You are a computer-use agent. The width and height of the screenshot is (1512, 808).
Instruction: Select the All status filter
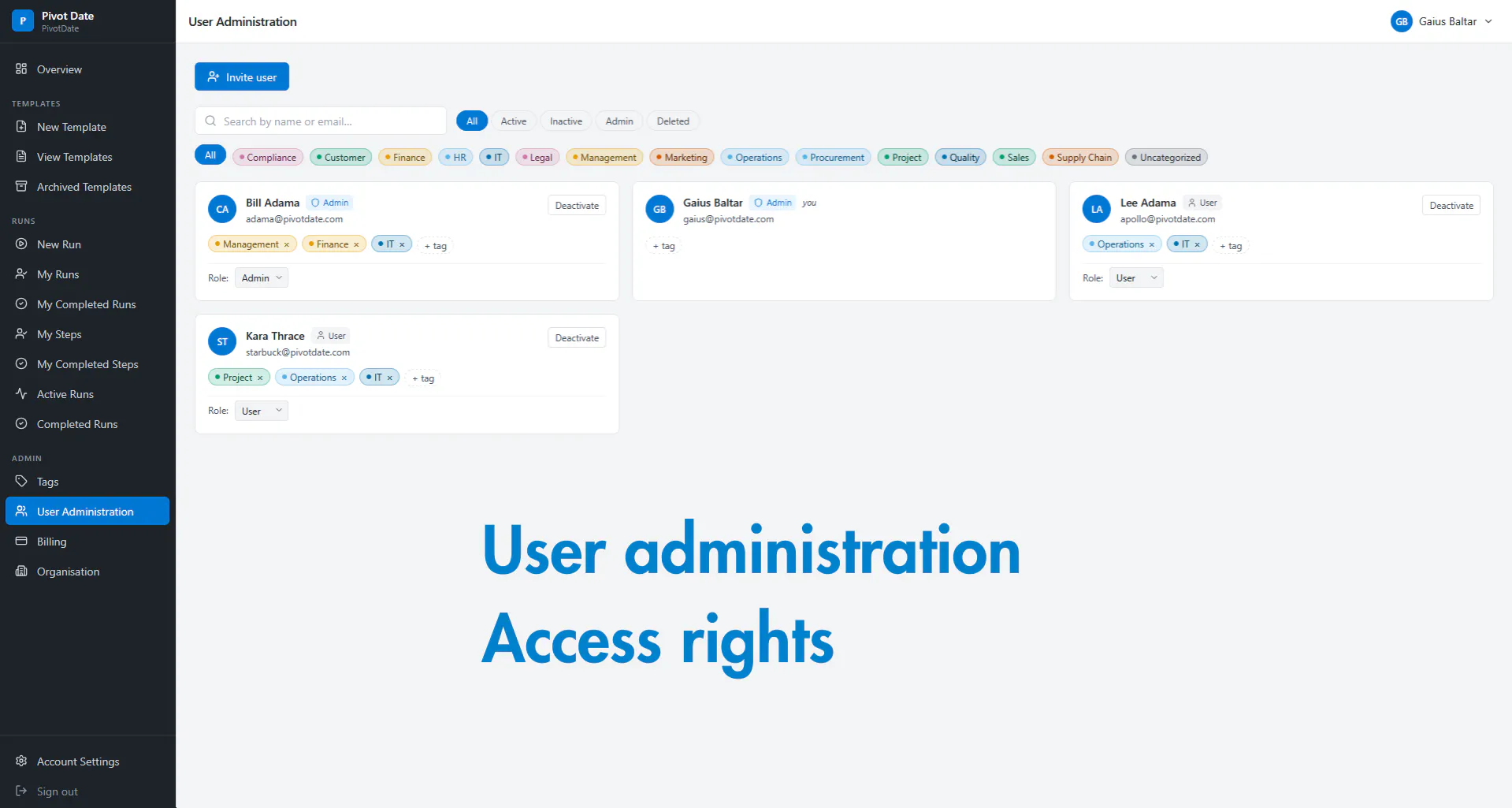(x=472, y=121)
